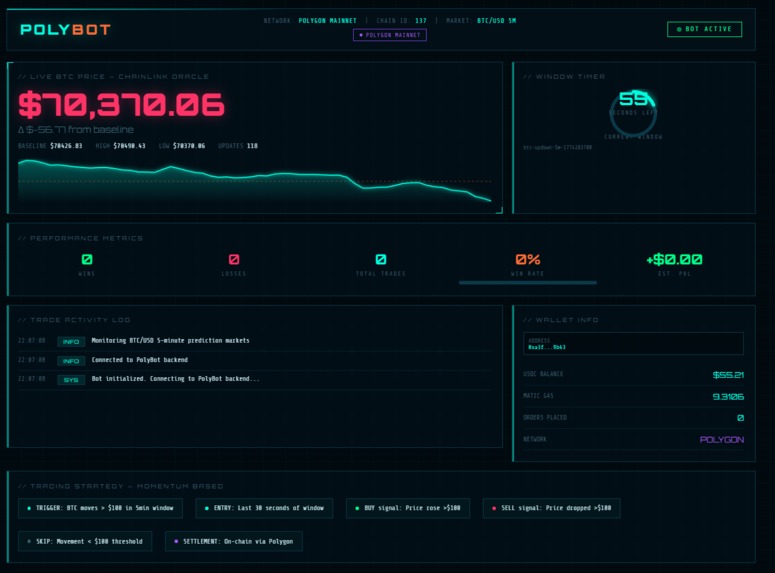Screen dimensions: 775x573
Task: Click the USDC BALANCE value $55.21
Action: click(728, 375)
